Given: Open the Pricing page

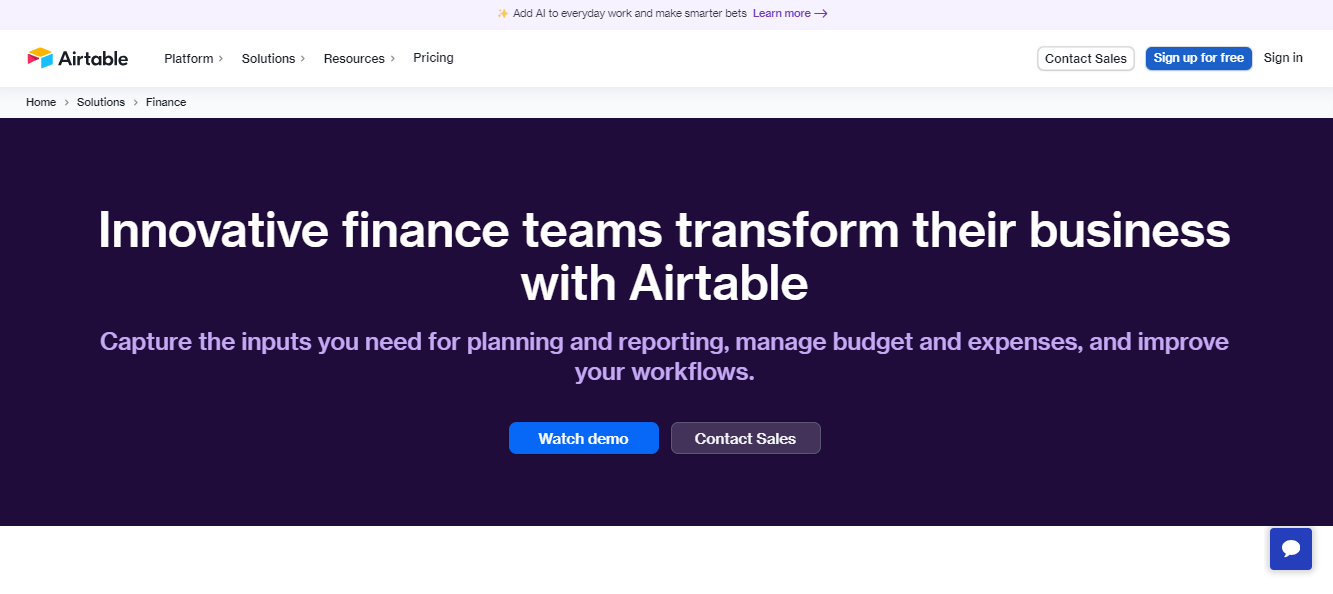Looking at the screenshot, I should [433, 58].
